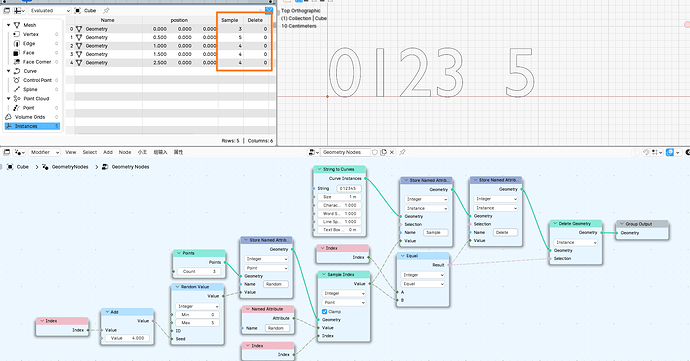
Task: Open the Add menu in node editor
Action: tap(108, 152)
